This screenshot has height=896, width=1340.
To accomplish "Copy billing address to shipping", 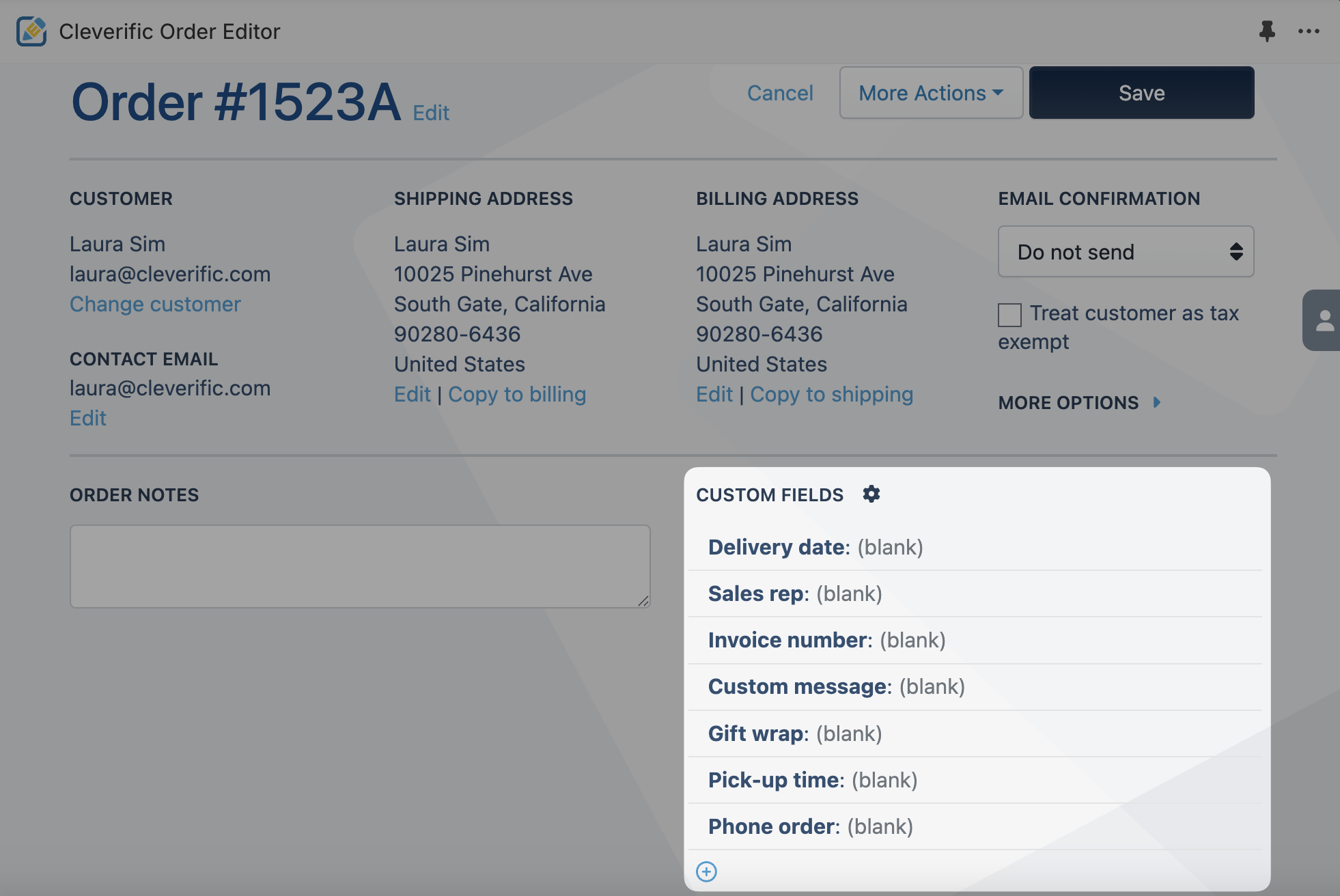I will coord(831,394).
